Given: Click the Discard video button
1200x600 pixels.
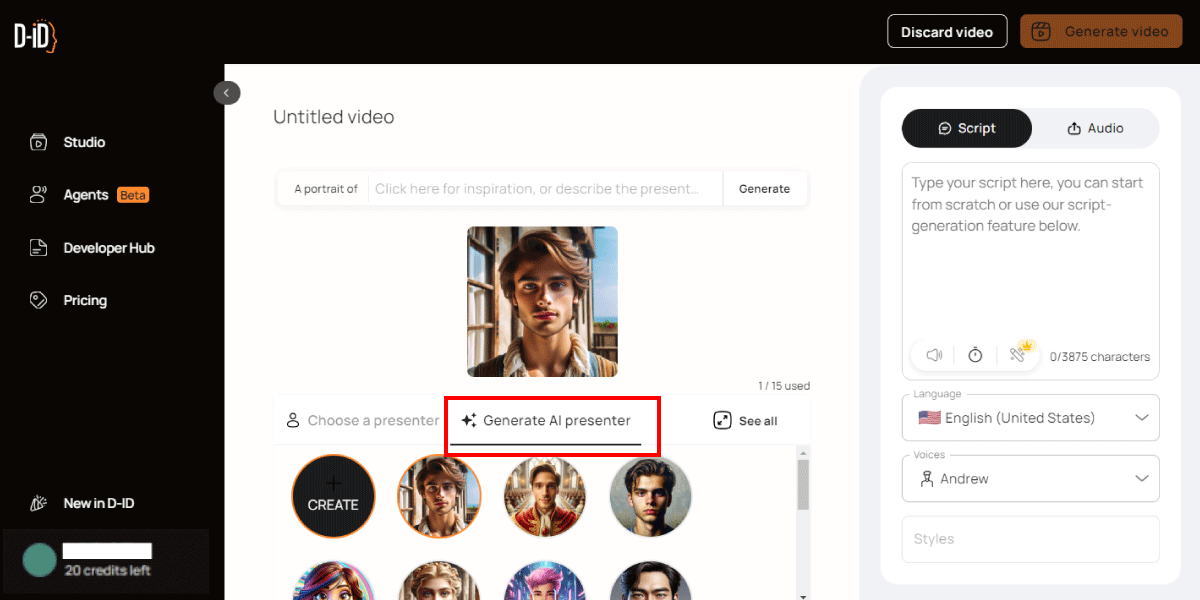Looking at the screenshot, I should [x=946, y=32].
